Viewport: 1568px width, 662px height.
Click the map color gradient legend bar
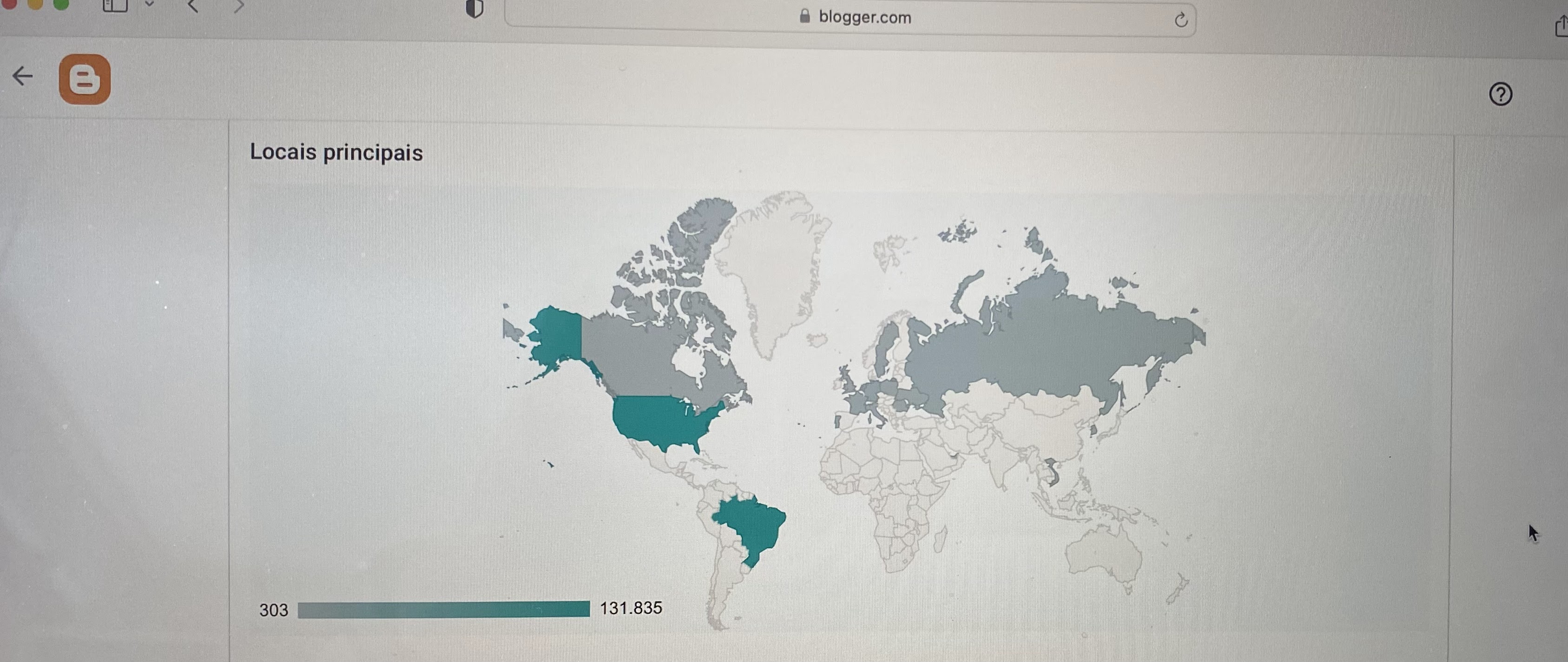444,610
